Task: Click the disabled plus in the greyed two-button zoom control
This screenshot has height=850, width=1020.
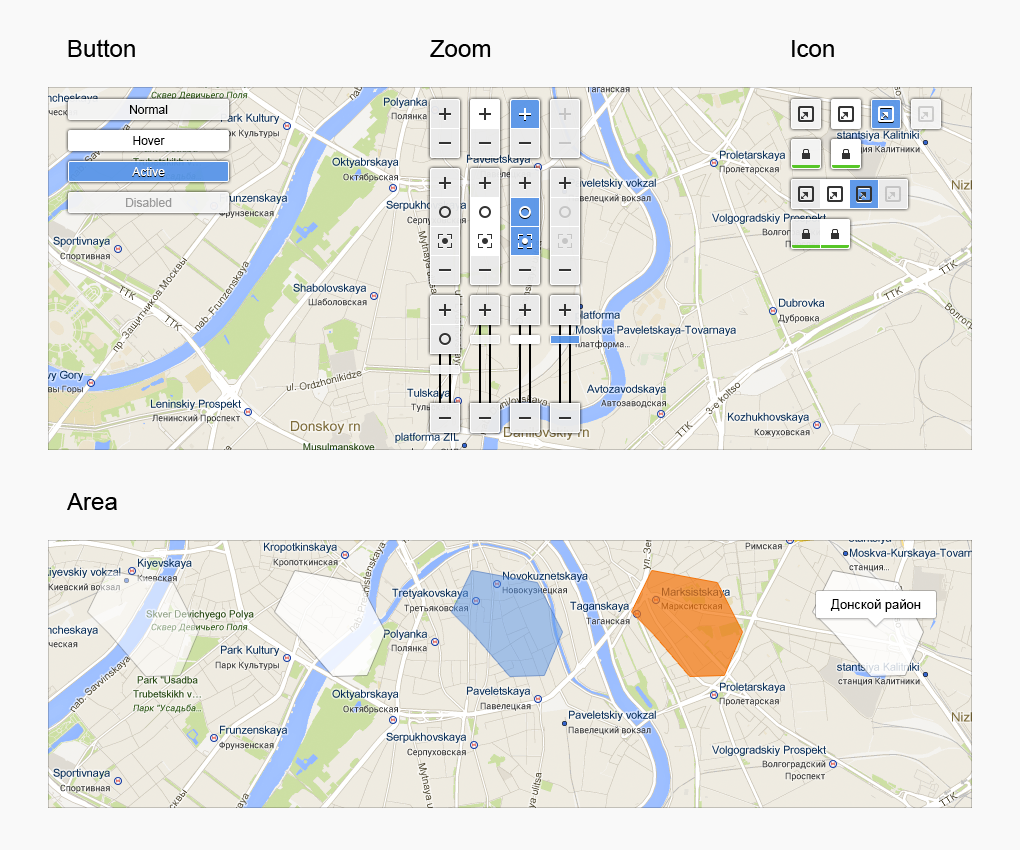Action: click(x=565, y=114)
